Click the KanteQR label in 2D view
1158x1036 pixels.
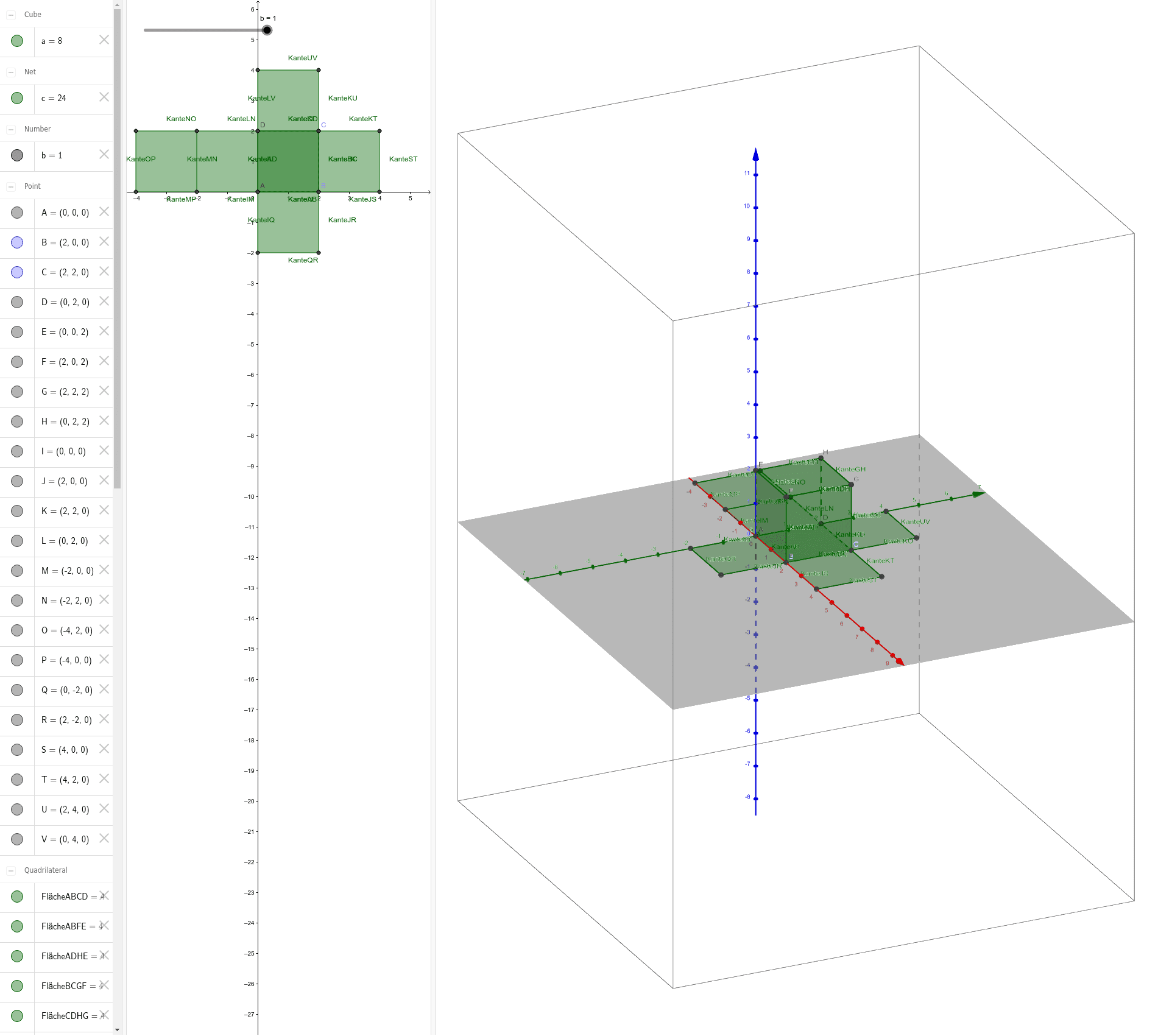(303, 260)
